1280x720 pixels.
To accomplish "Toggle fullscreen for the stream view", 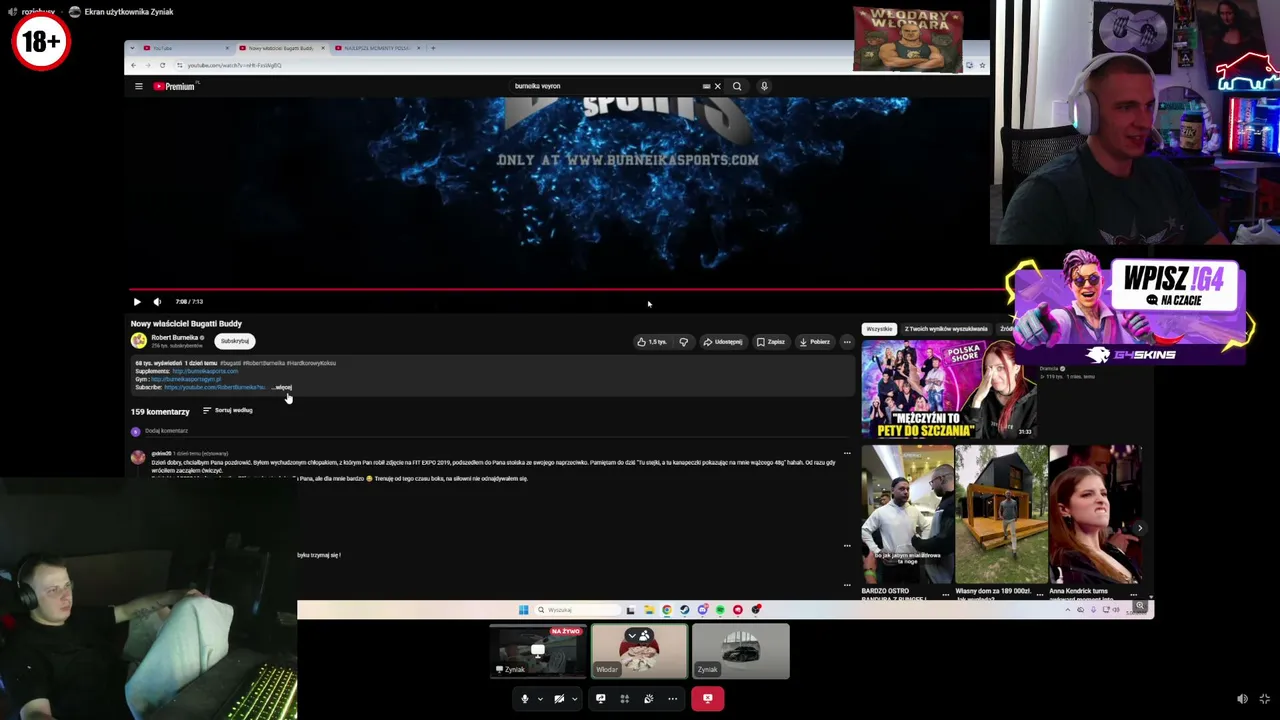I will pyautogui.click(x=1264, y=699).
